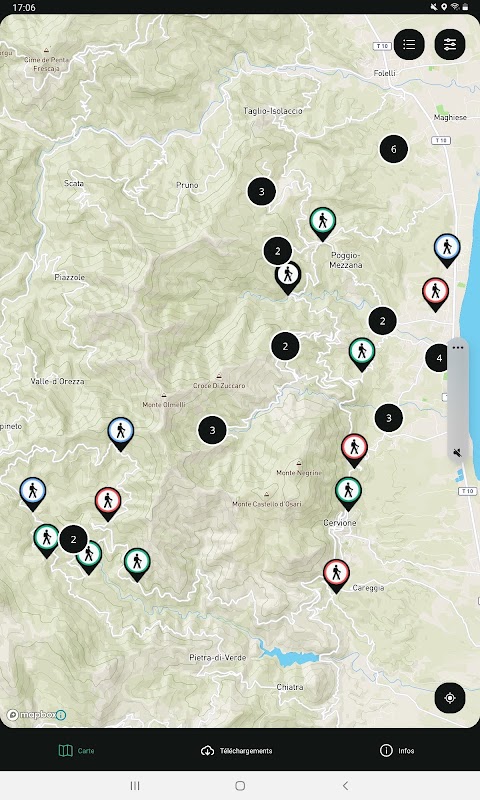Click the Poggio-Mezzana town label
The image size is (480, 800).
pos(346,260)
